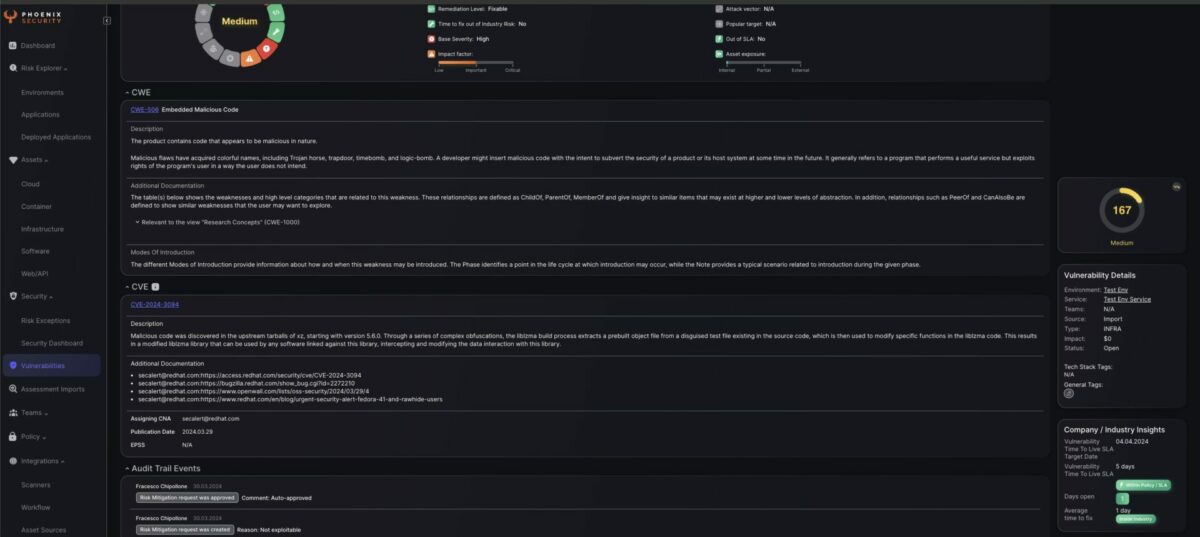Click the CVE info icon
This screenshot has height=537, width=1200.
(155, 287)
